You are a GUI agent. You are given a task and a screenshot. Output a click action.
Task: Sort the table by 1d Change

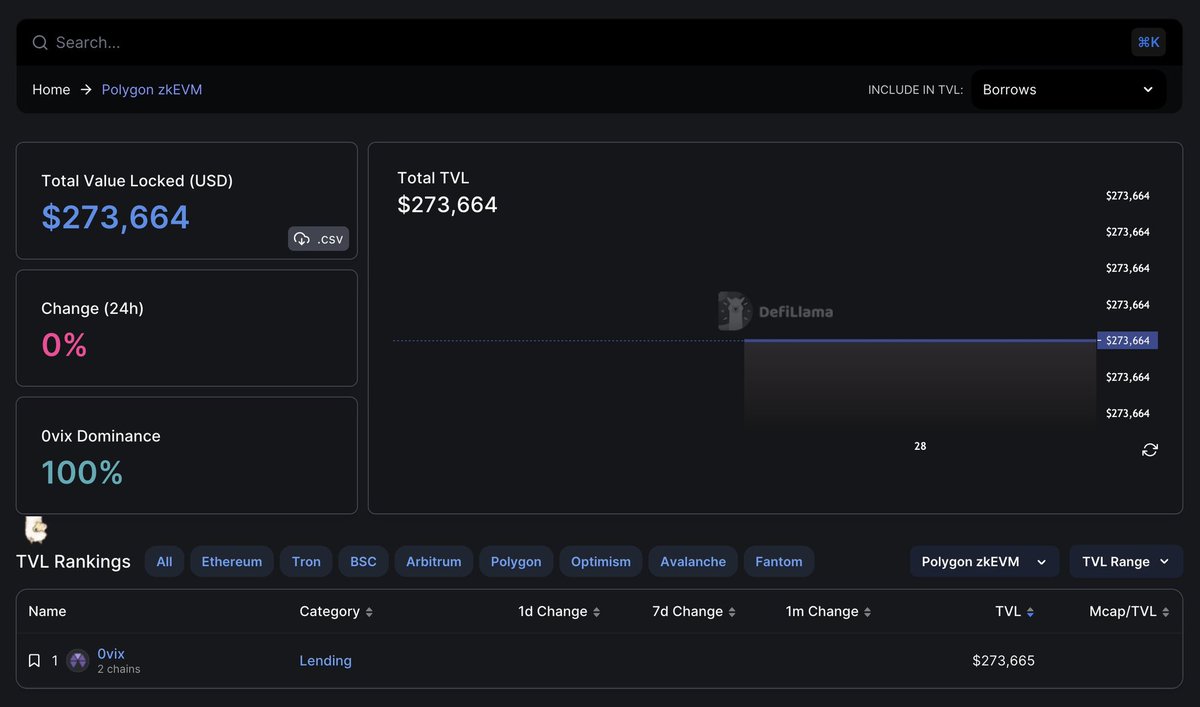coord(559,611)
